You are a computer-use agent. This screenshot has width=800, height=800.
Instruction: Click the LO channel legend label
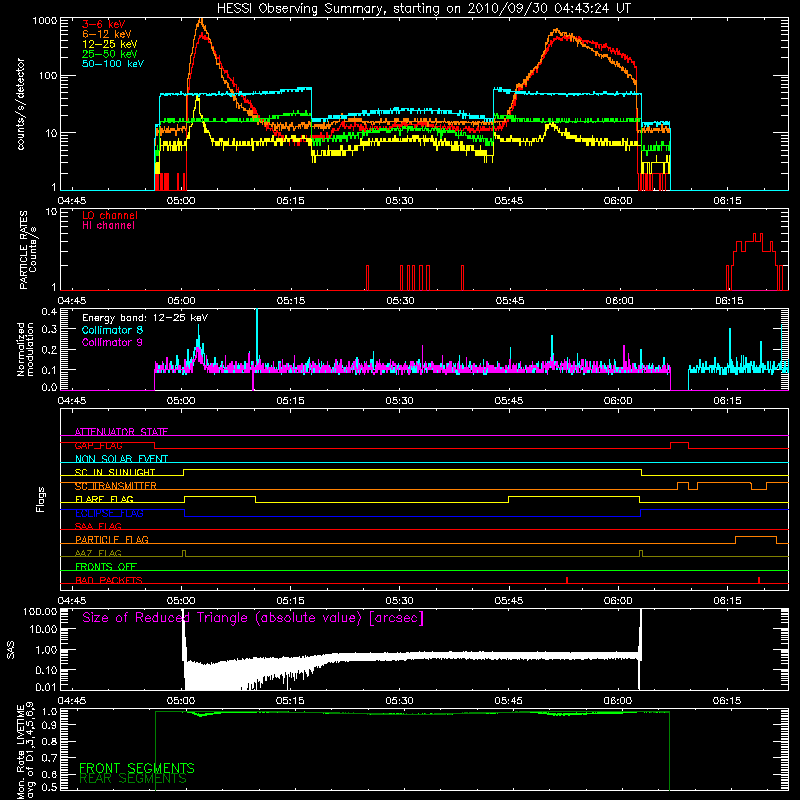coord(110,215)
